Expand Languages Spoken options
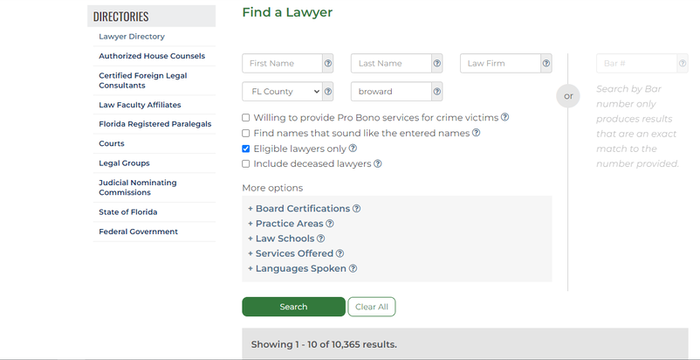The width and height of the screenshot is (700, 360). point(297,268)
